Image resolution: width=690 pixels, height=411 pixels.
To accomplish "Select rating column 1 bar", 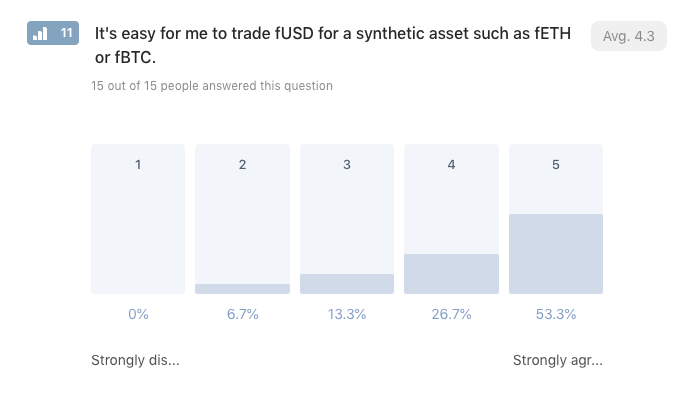I will coord(138,219).
